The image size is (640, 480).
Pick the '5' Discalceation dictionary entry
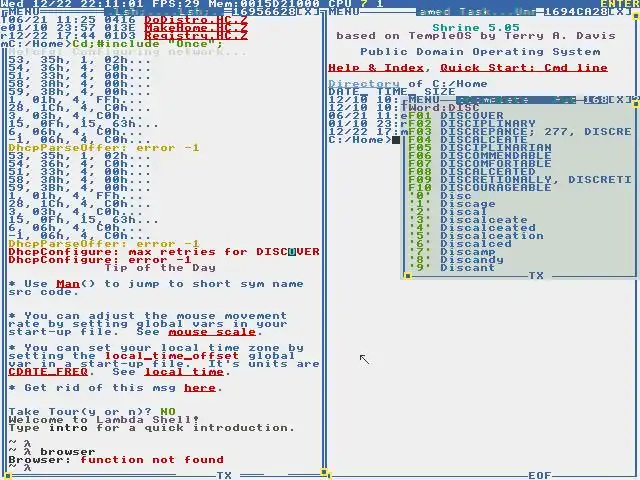coord(476,236)
